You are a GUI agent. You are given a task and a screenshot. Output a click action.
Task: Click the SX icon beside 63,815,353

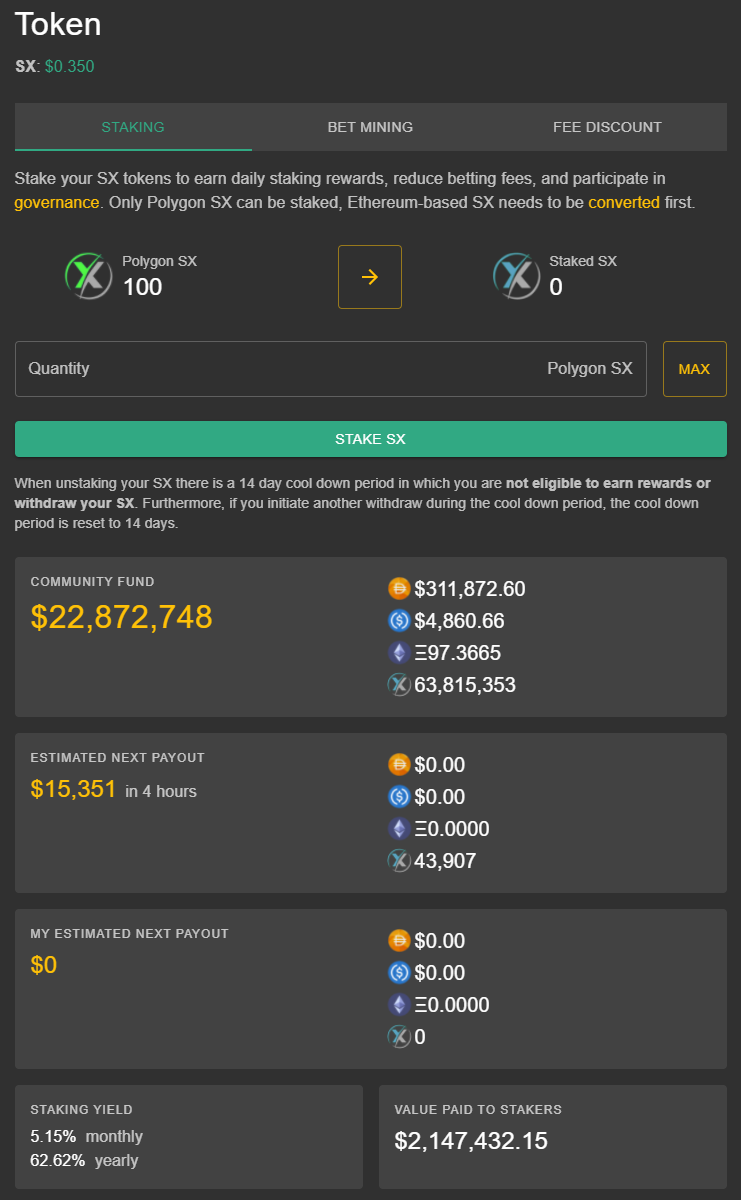[399, 685]
